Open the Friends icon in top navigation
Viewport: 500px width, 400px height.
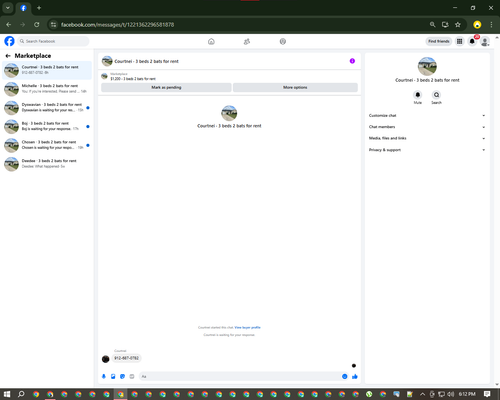tap(247, 41)
